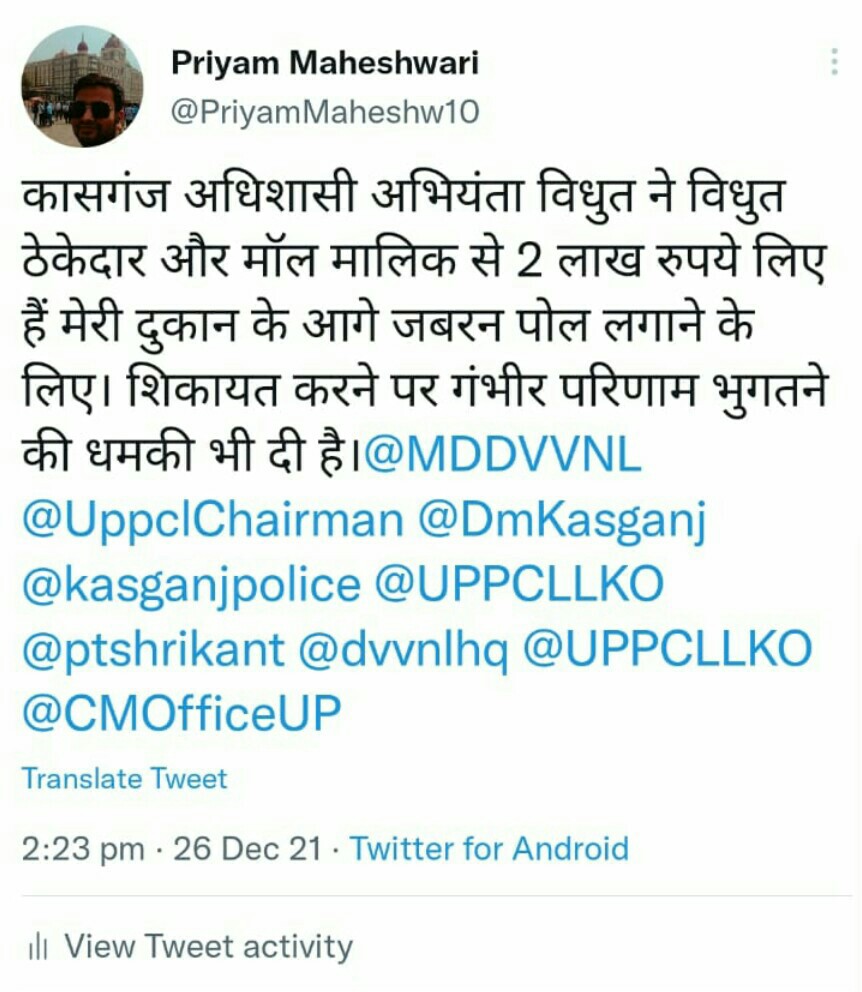Click the Hindi tweet text body

(425, 323)
